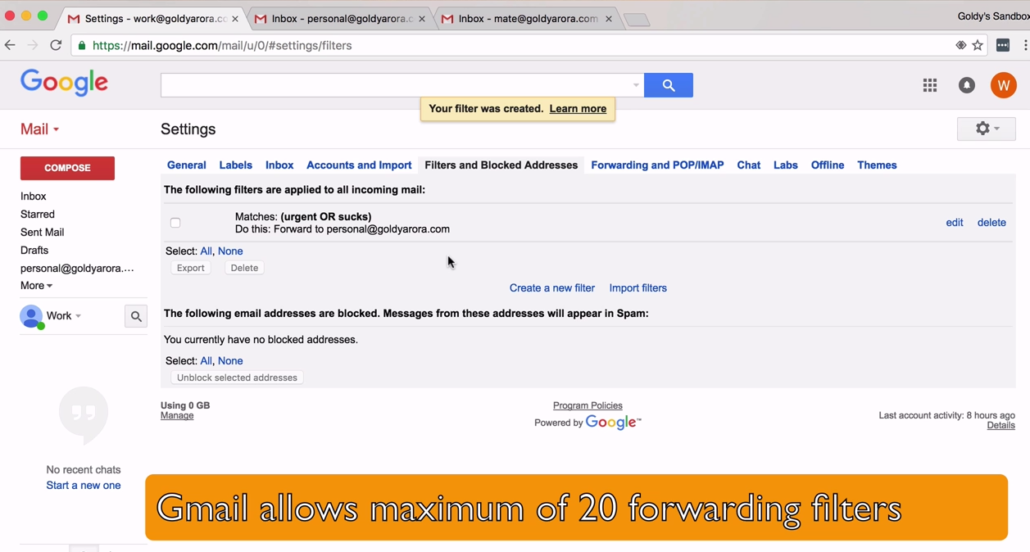Switch to Inbox mate@goldyarora browser tab
The width and height of the screenshot is (1030, 552).
[x=527, y=18]
